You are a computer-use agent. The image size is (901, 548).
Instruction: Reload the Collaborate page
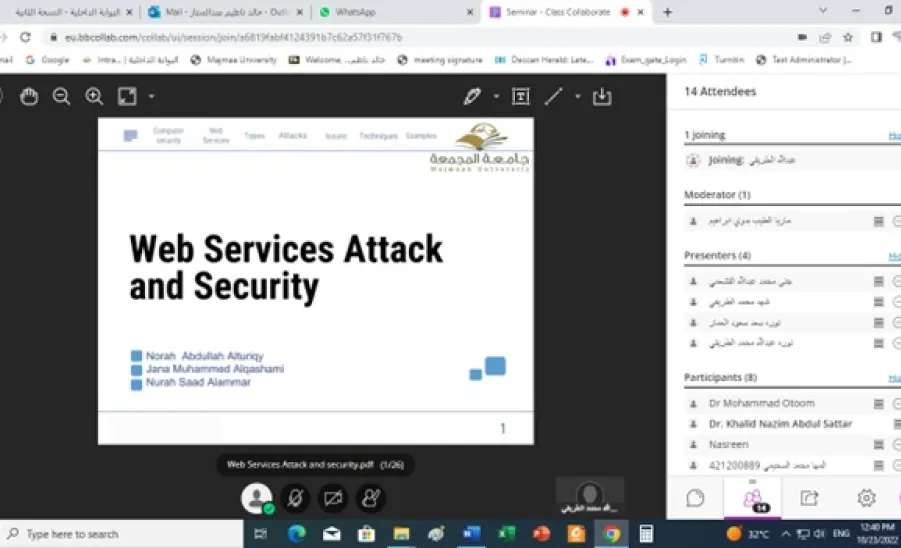[x=25, y=37]
